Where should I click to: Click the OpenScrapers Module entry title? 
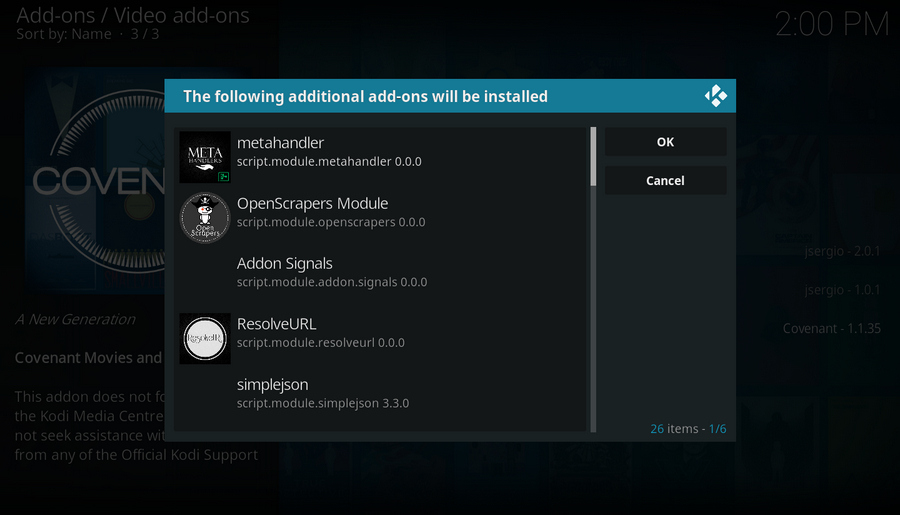click(x=312, y=203)
